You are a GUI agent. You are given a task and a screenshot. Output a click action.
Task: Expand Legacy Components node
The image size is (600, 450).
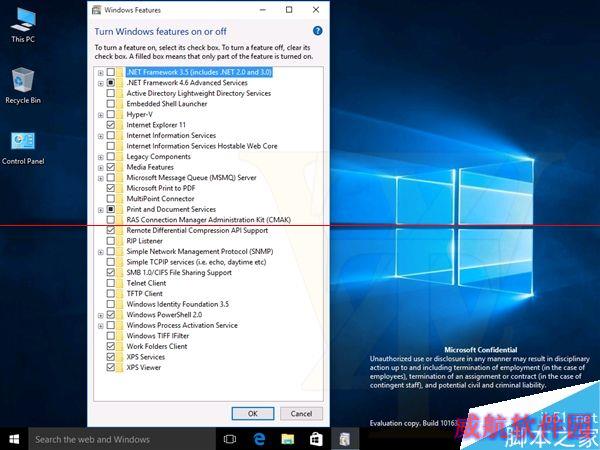pos(100,157)
